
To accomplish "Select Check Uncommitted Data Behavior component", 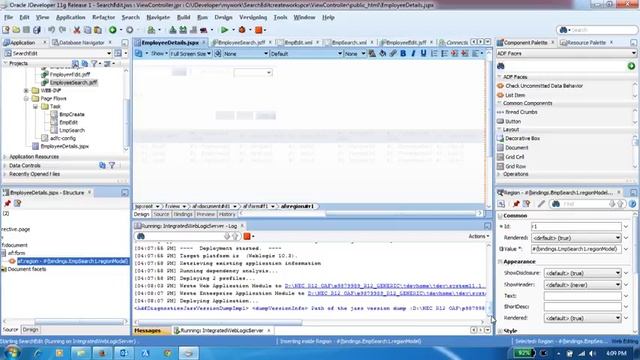I will click(544, 86).
